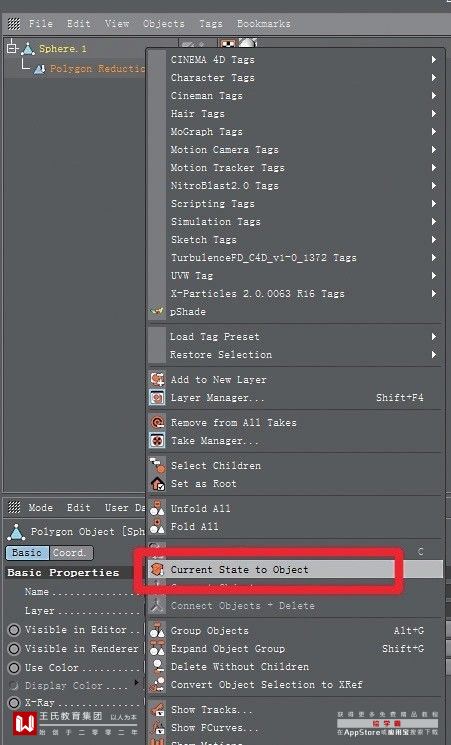Click the Take Manager icon
451x745 pixels.
157,440
